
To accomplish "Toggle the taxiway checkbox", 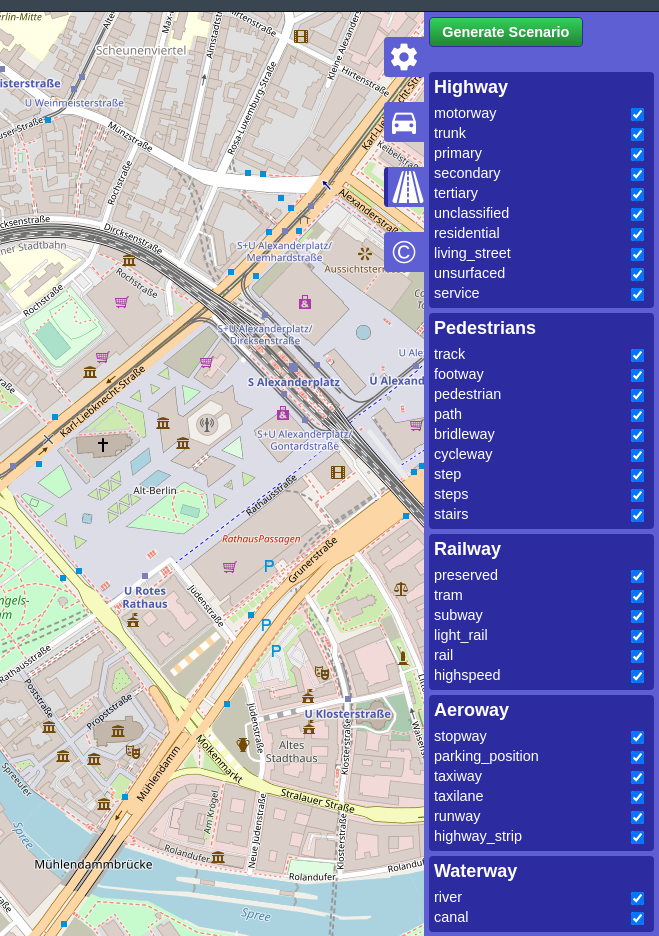I will 638,777.
